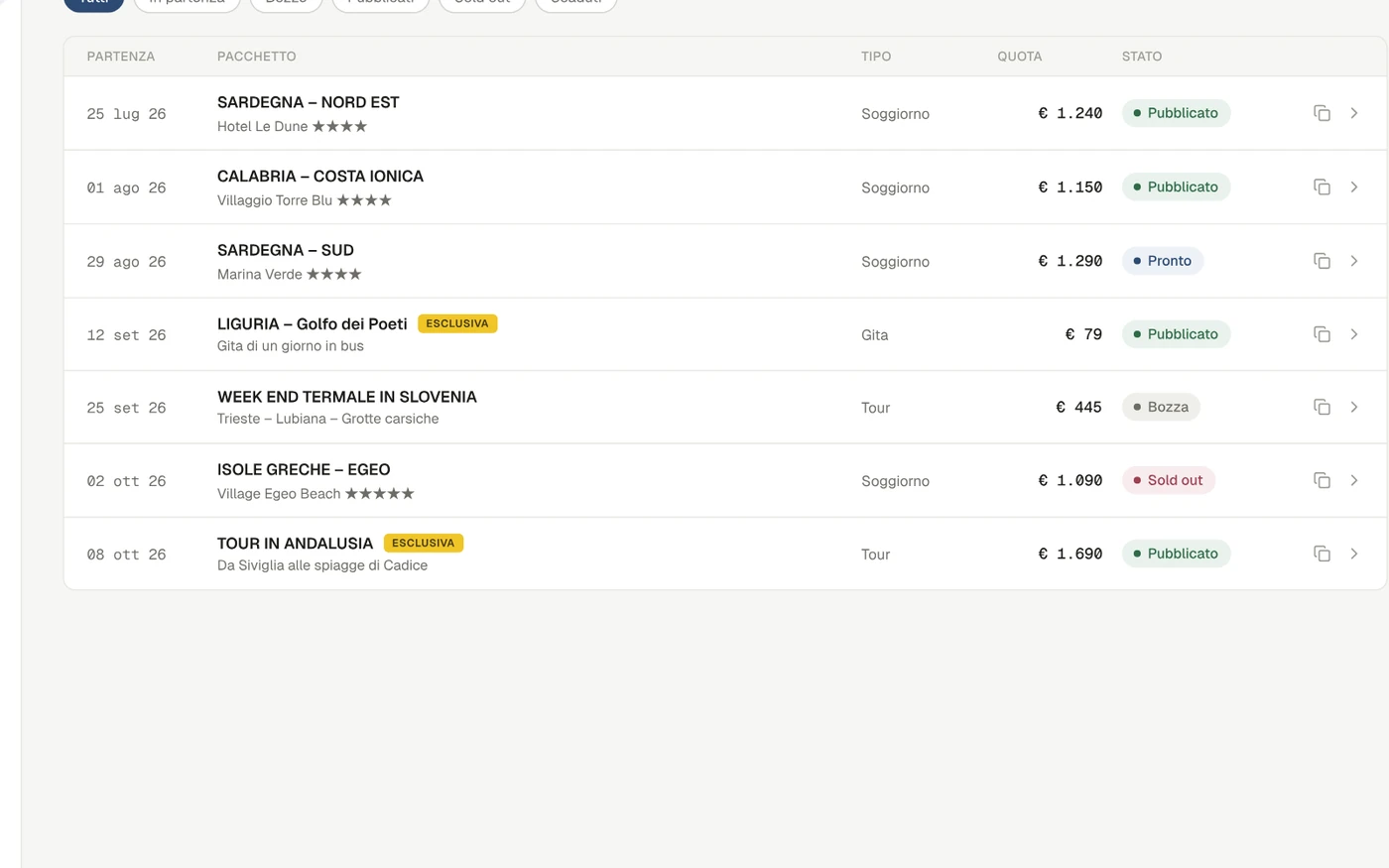Expand the TOUR IN ANDALUSIA row chevron
The height and width of the screenshot is (868, 1389).
[1354, 554]
